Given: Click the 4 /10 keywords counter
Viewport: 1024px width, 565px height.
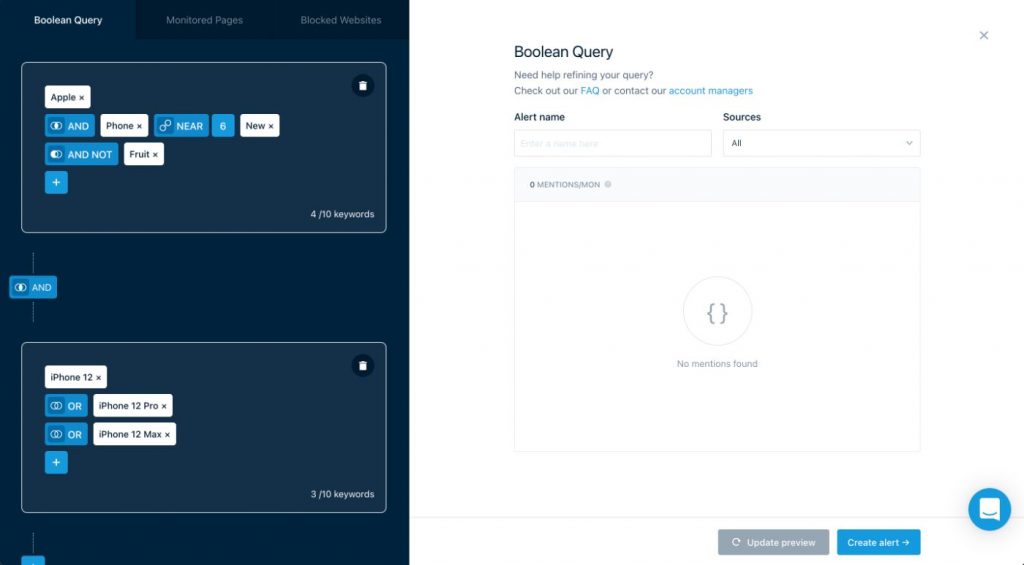Looking at the screenshot, I should click(x=342, y=214).
